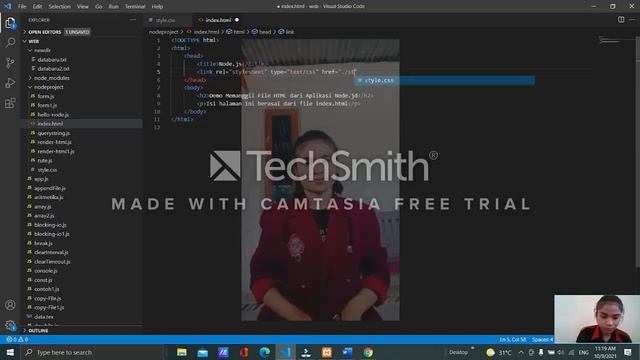
Task: Open the Help menu
Action: [x=157, y=7]
